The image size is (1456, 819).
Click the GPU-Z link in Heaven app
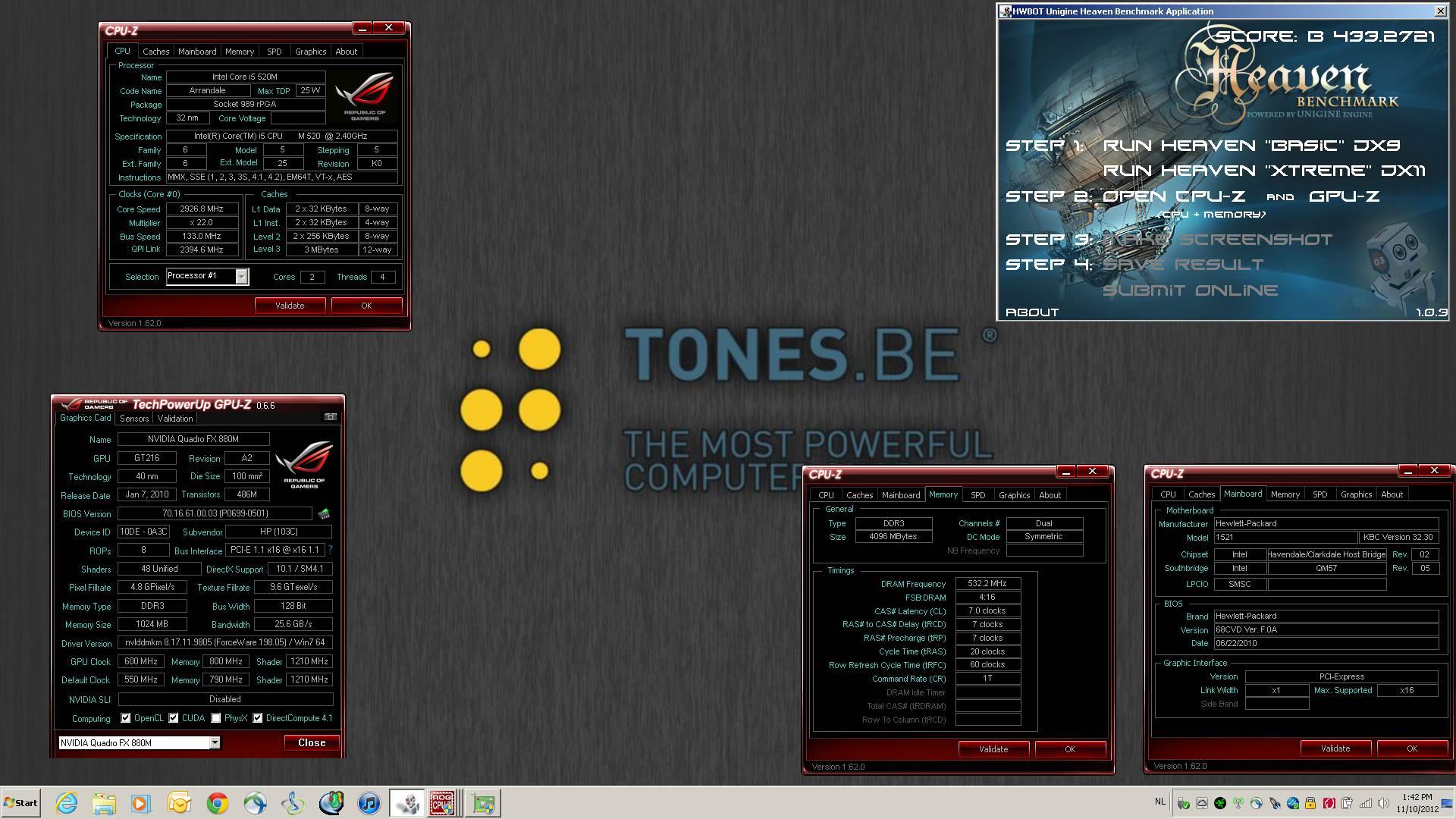pos(1345,196)
